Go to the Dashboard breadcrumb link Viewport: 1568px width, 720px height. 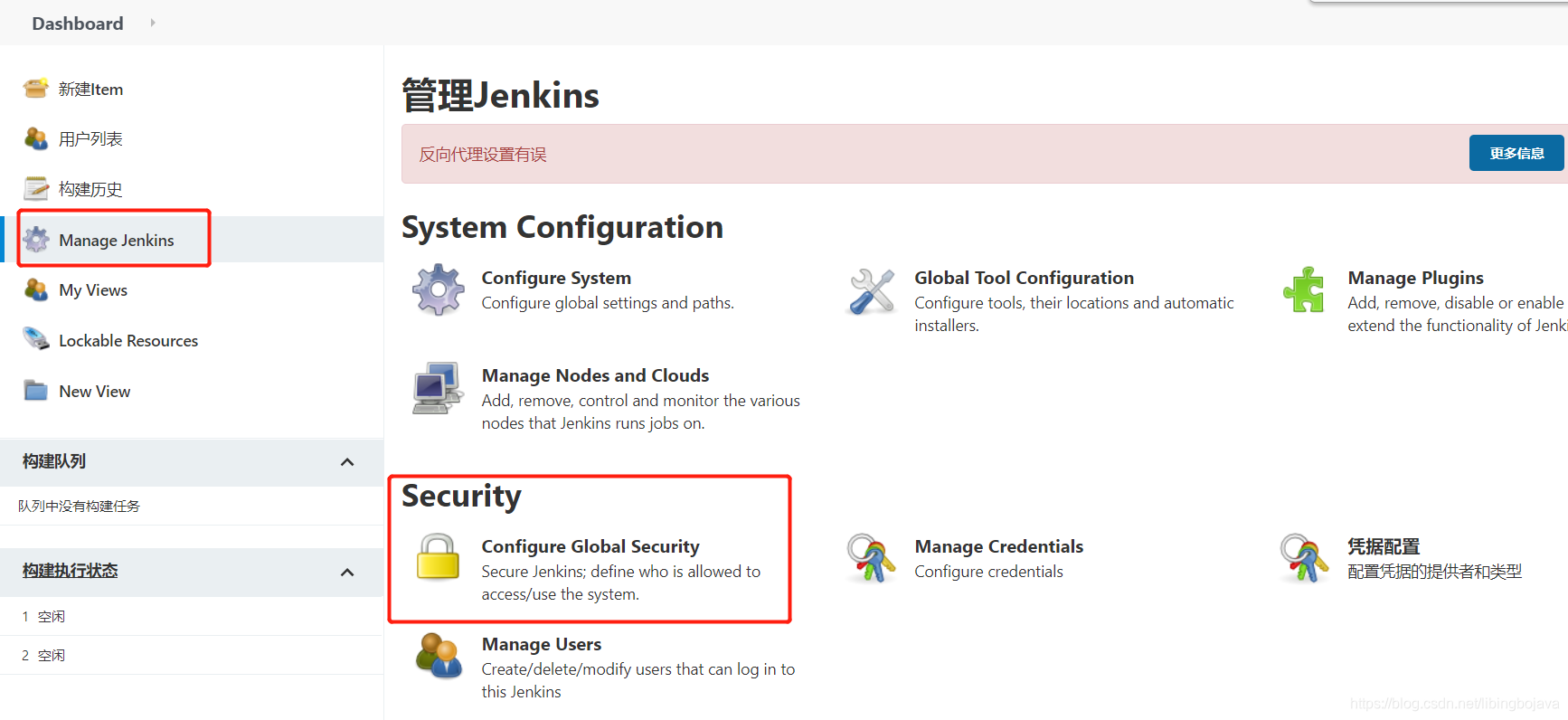coord(78,24)
